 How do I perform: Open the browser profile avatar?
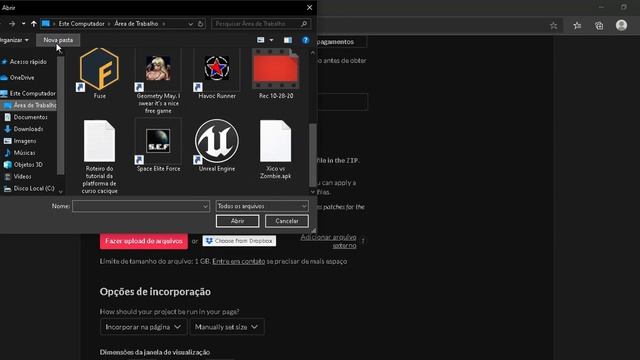(621, 25)
